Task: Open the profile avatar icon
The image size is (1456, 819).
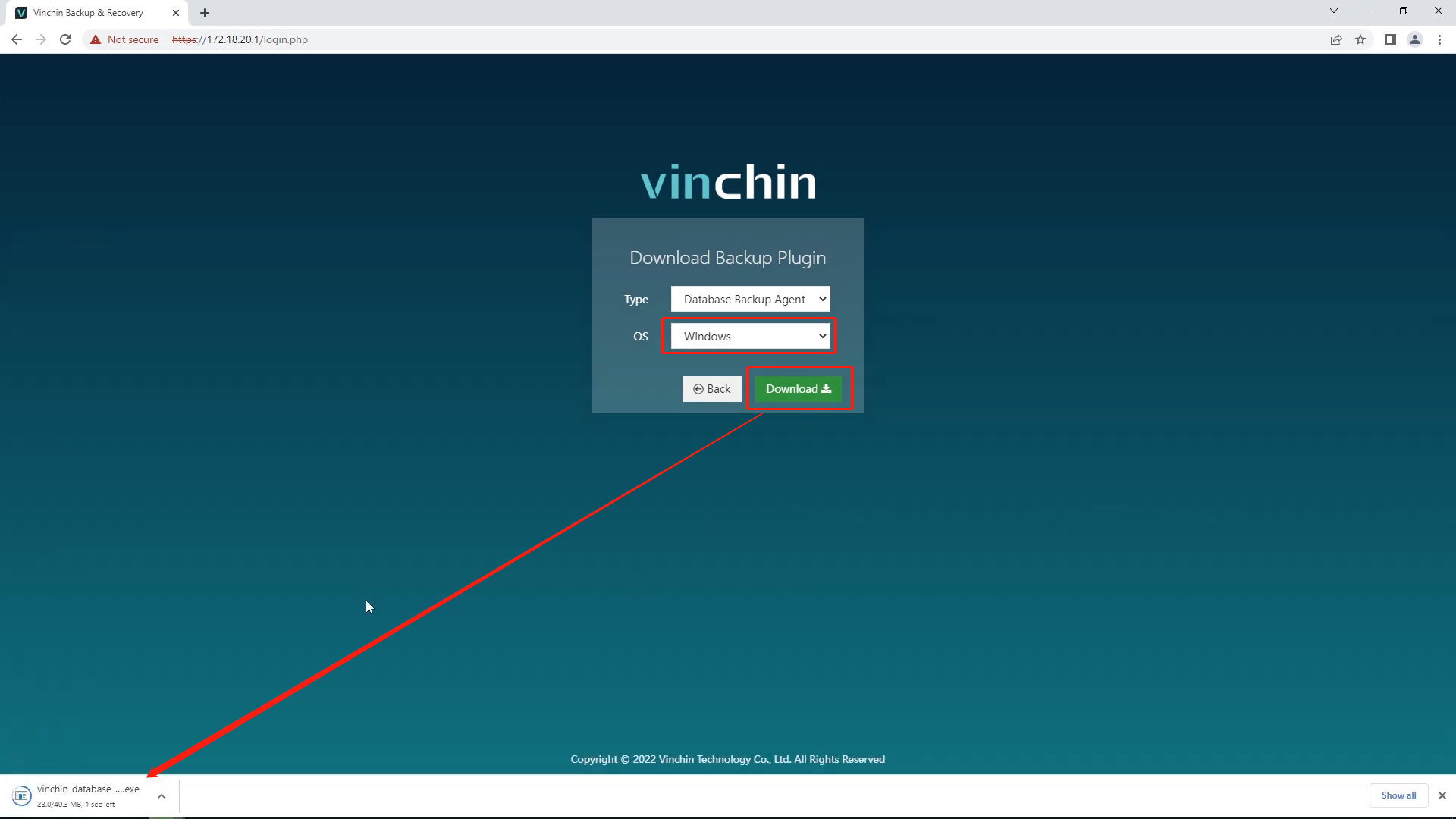Action: coord(1415,39)
